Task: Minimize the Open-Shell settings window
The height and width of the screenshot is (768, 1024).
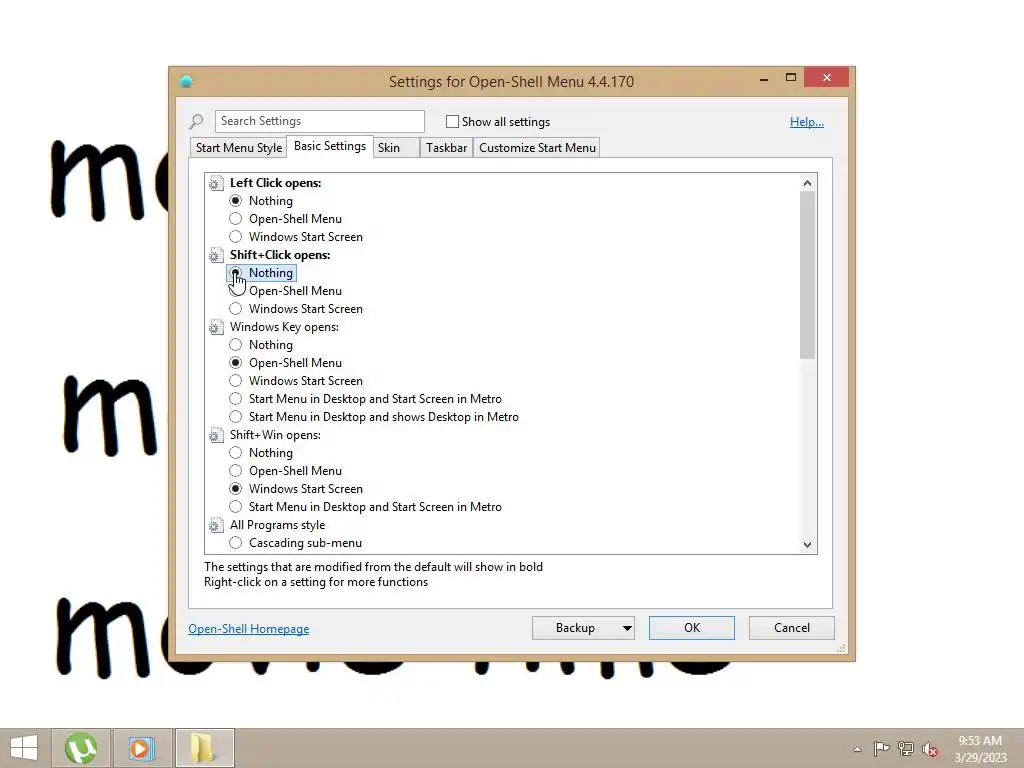Action: click(x=763, y=78)
